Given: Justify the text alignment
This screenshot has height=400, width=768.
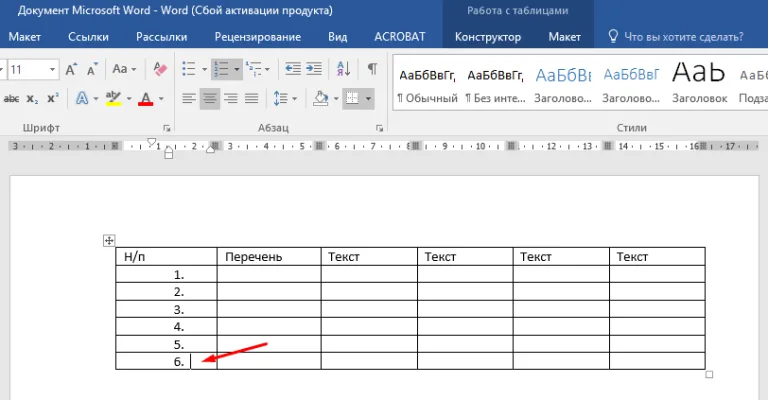Looking at the screenshot, I should tap(252, 99).
